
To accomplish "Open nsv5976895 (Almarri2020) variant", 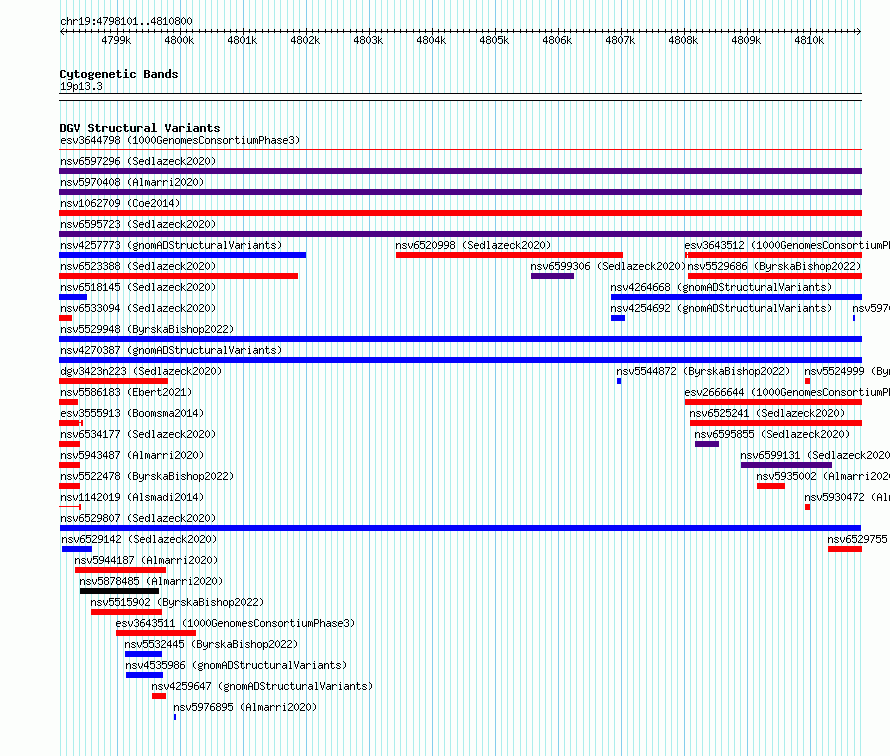I will pos(245,707).
